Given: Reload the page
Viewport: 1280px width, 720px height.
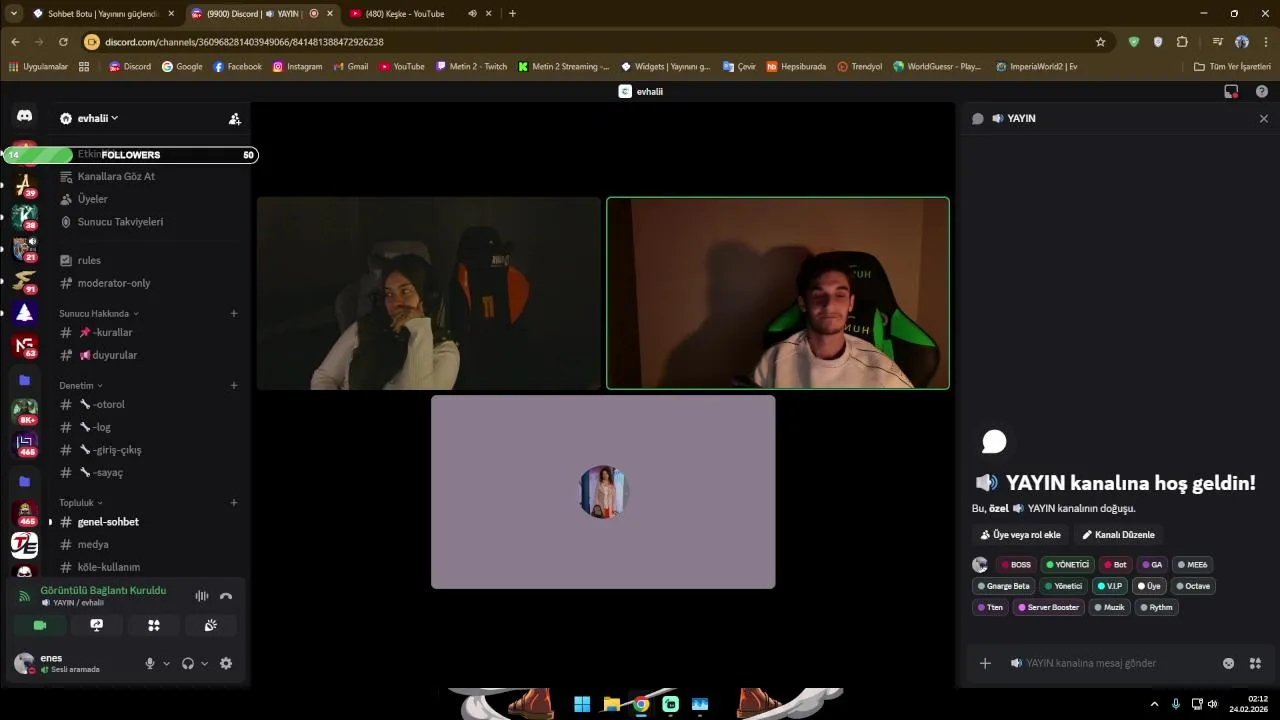Looking at the screenshot, I should 63,42.
